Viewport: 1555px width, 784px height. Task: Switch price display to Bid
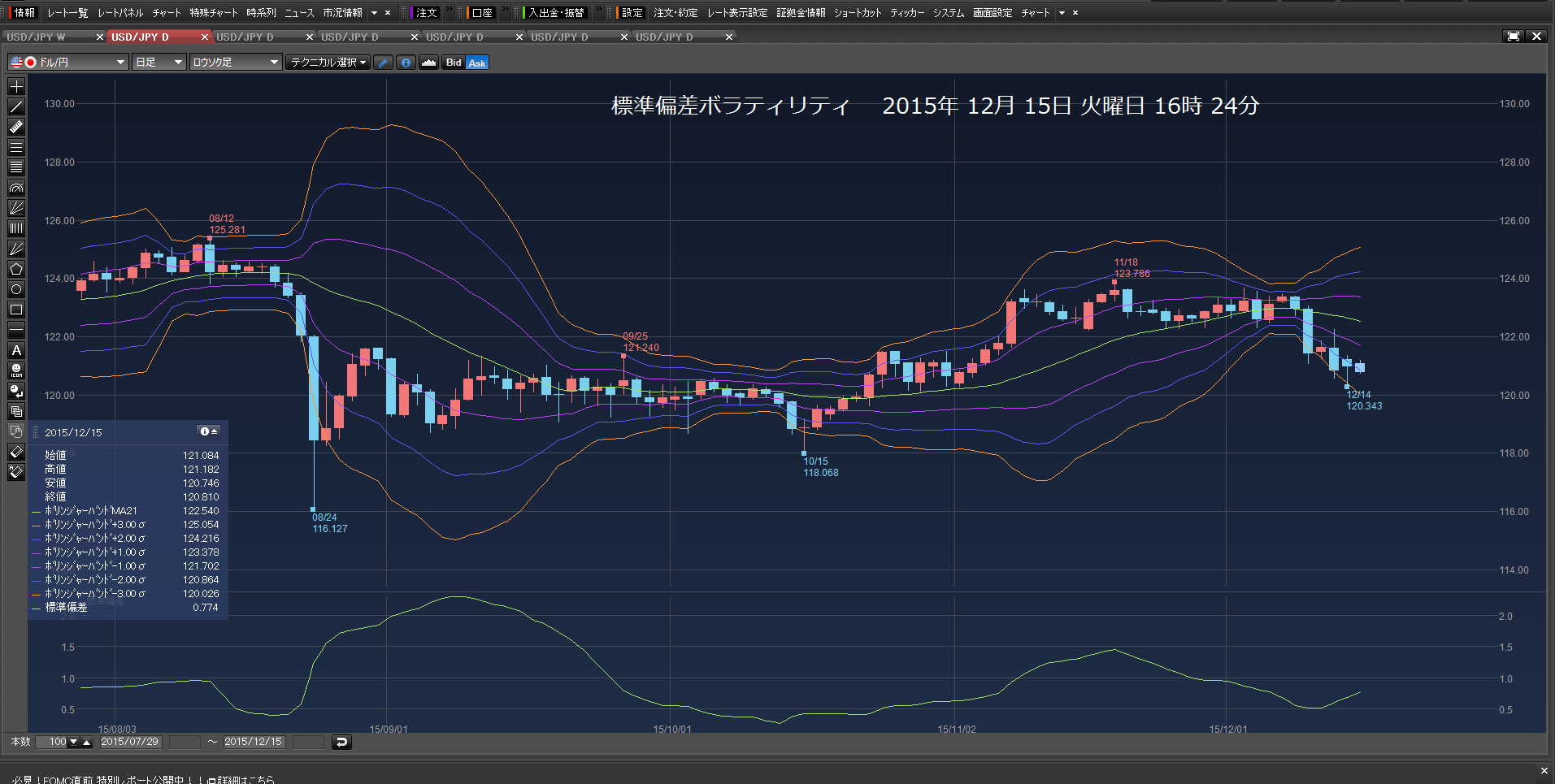pyautogui.click(x=454, y=63)
